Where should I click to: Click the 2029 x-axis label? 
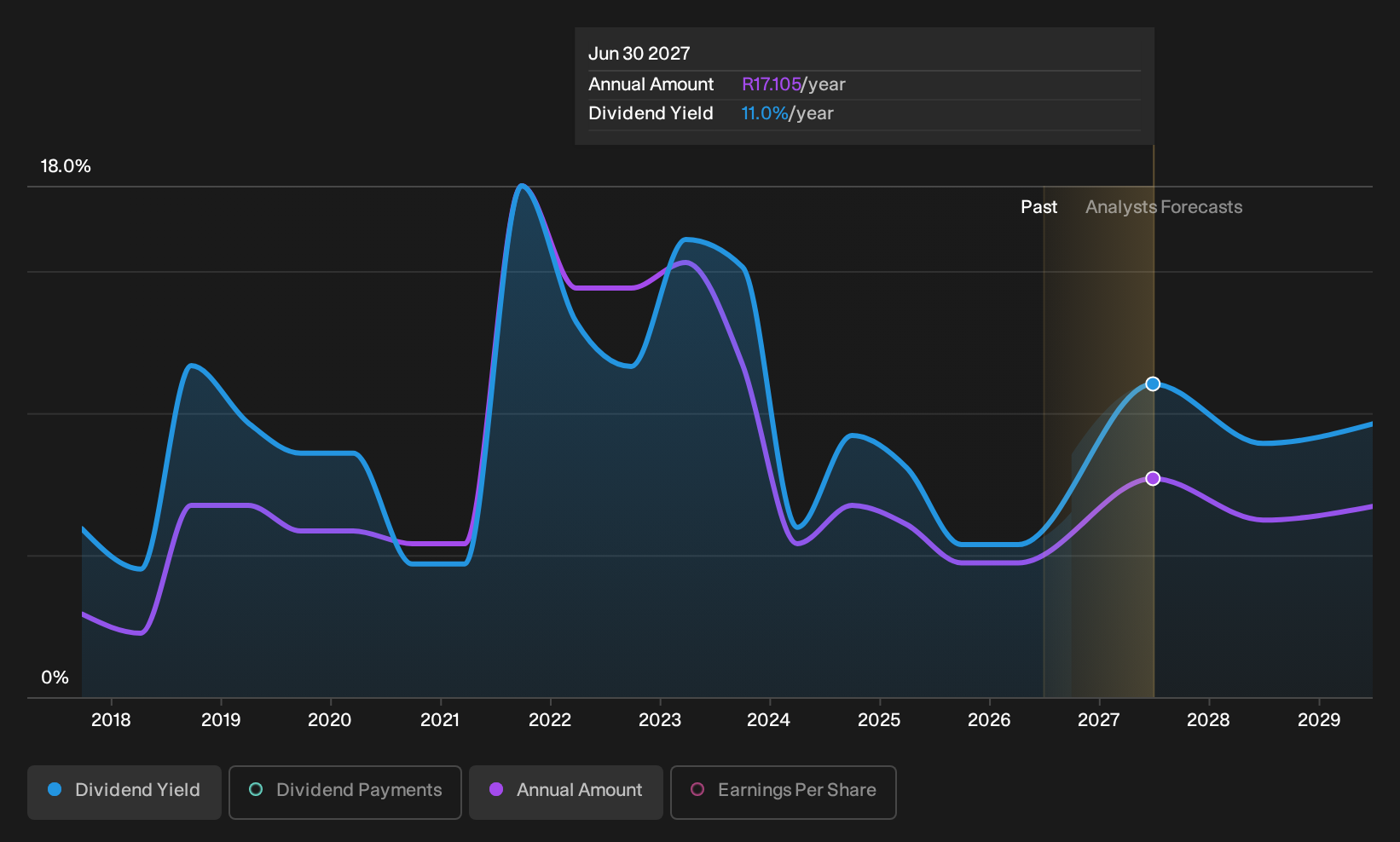(x=1319, y=720)
